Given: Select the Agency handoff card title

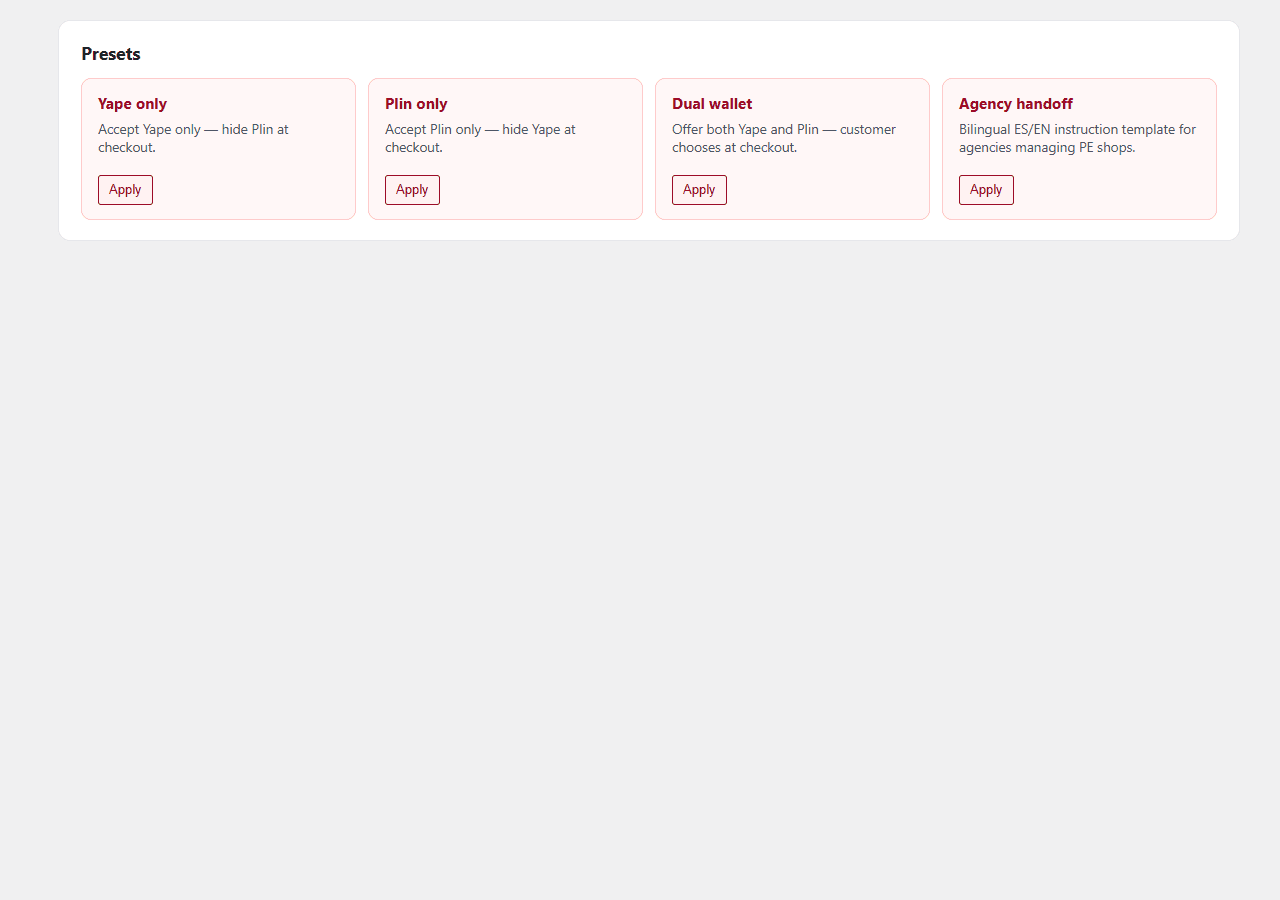Looking at the screenshot, I should [1016, 104].
